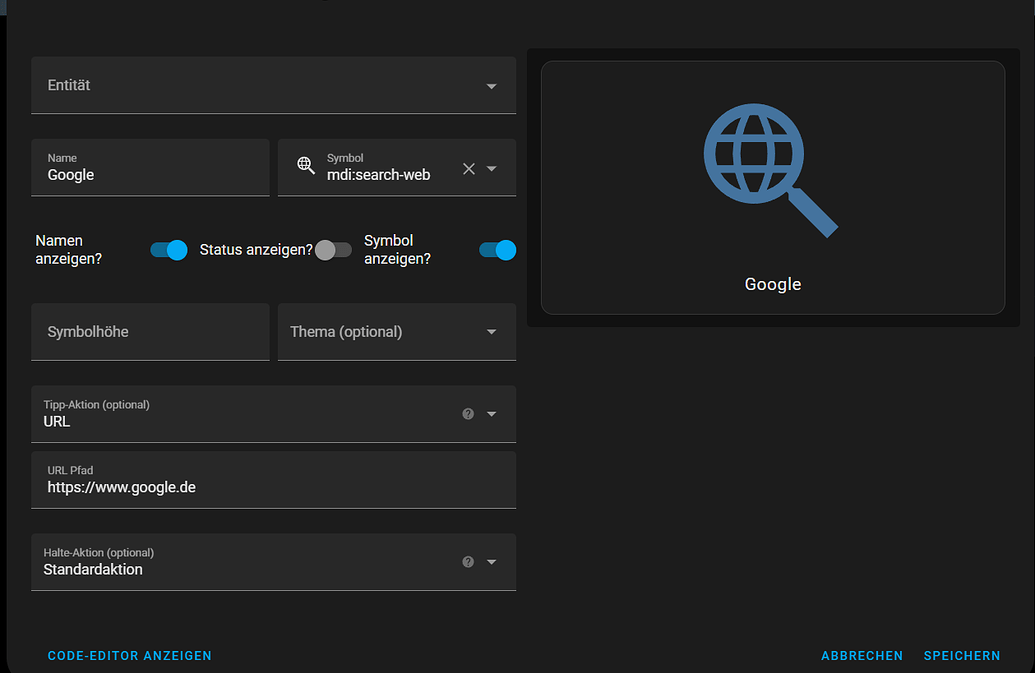Open the help icon next to Tipp-Aktion

click(467, 413)
